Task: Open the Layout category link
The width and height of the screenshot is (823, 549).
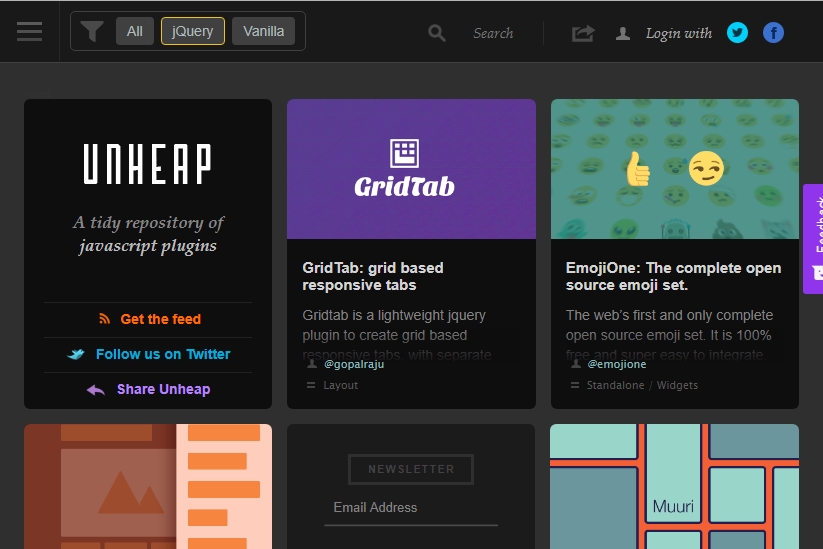Action: [x=341, y=385]
